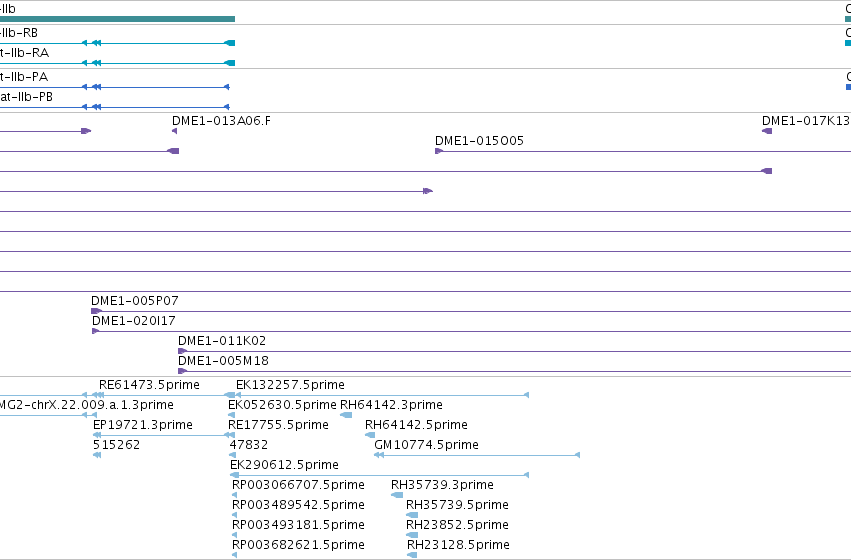
Task: Select the RH35739.3prime EST label
Action: (x=442, y=485)
